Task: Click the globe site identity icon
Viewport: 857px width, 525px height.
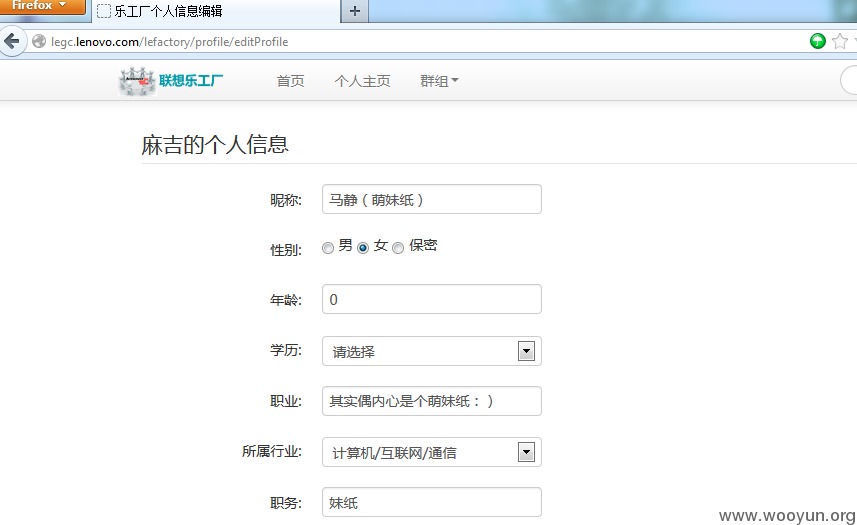Action: 39,42
